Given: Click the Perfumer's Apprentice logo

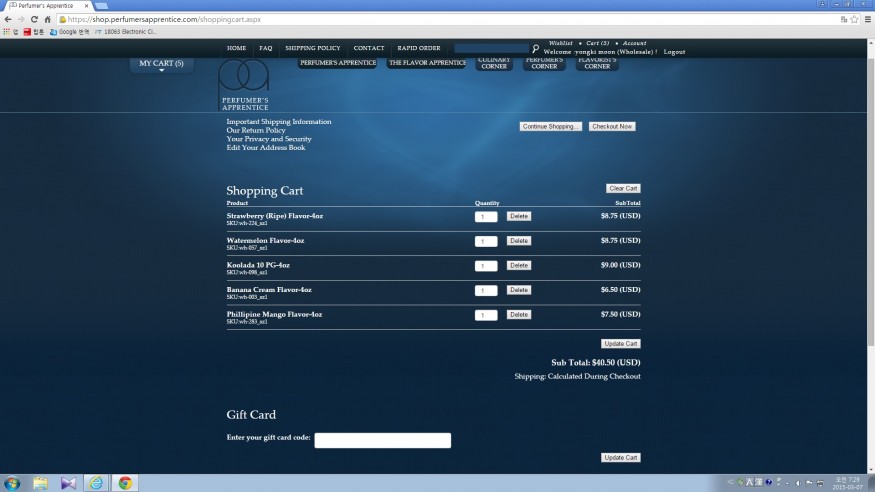Looking at the screenshot, I should click(x=244, y=85).
